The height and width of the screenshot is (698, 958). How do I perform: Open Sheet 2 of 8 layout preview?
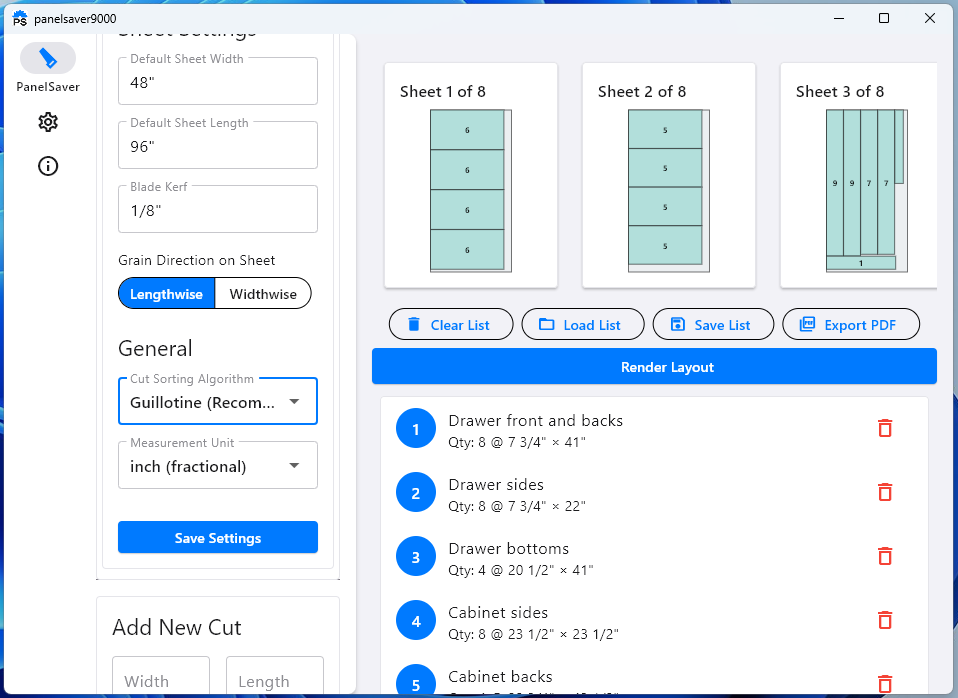(x=669, y=175)
